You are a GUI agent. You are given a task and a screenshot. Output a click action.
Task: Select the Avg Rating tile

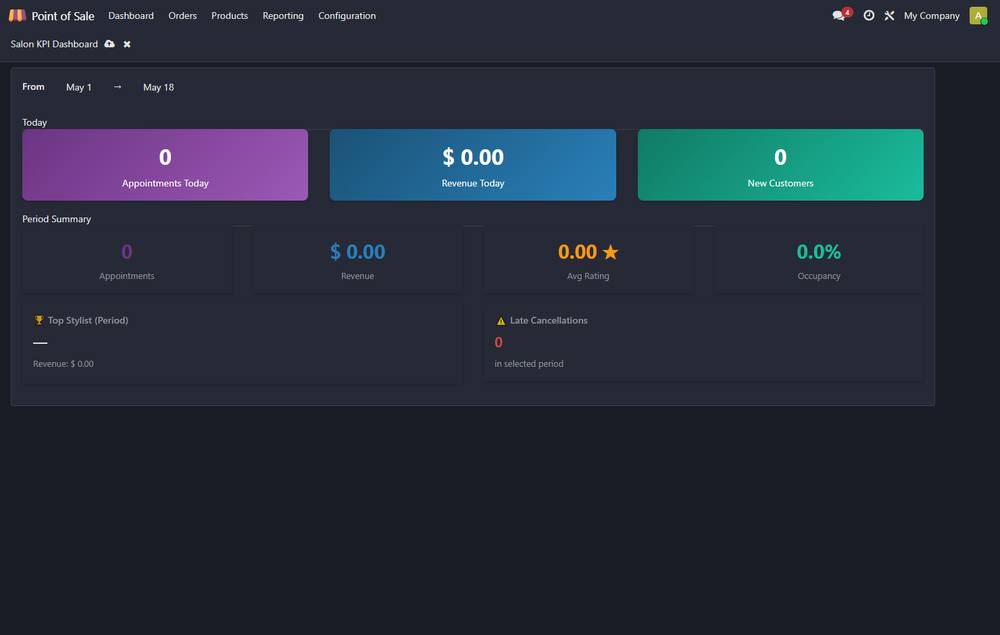(588, 261)
